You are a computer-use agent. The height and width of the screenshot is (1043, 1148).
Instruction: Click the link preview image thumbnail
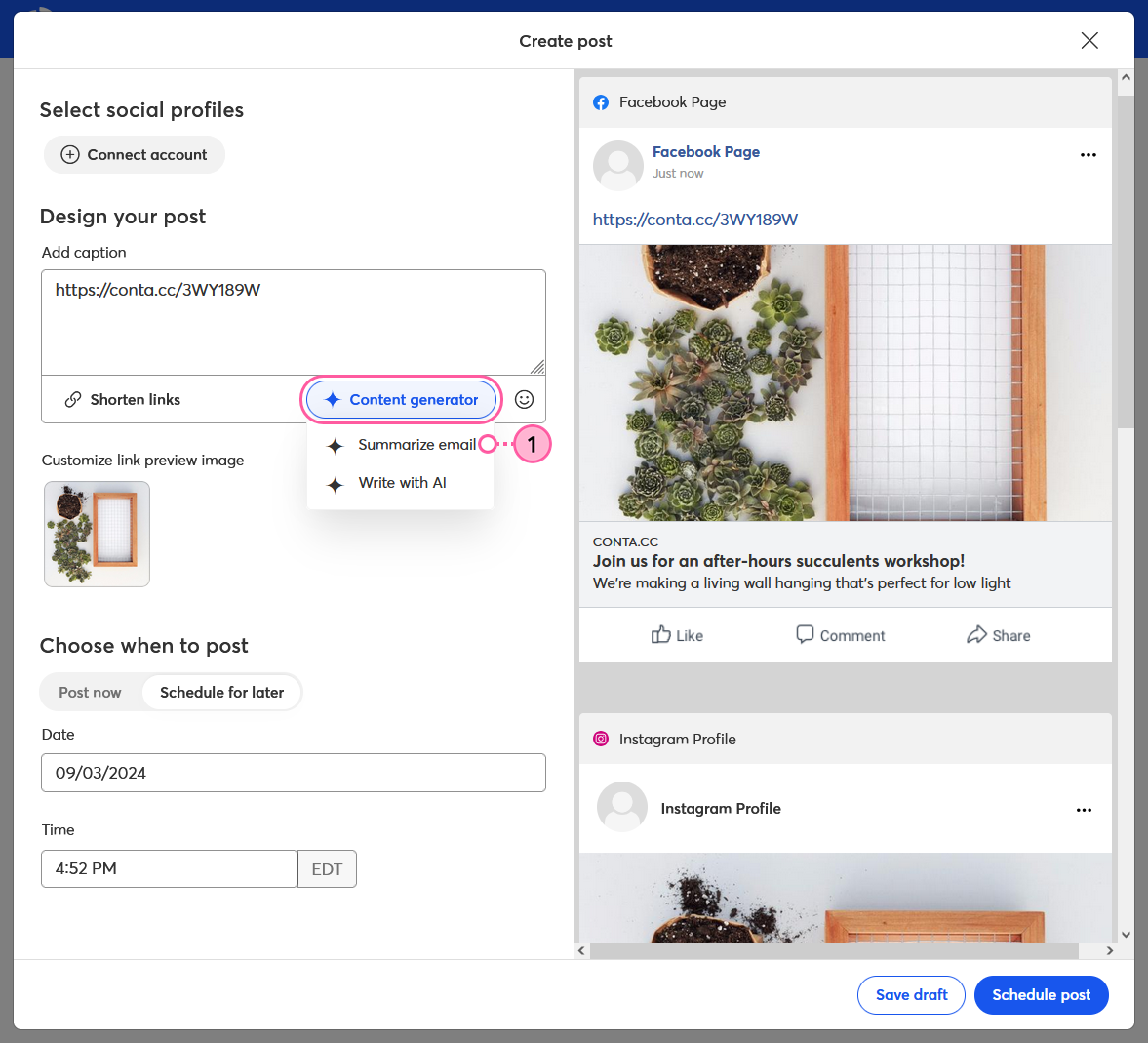[97, 534]
